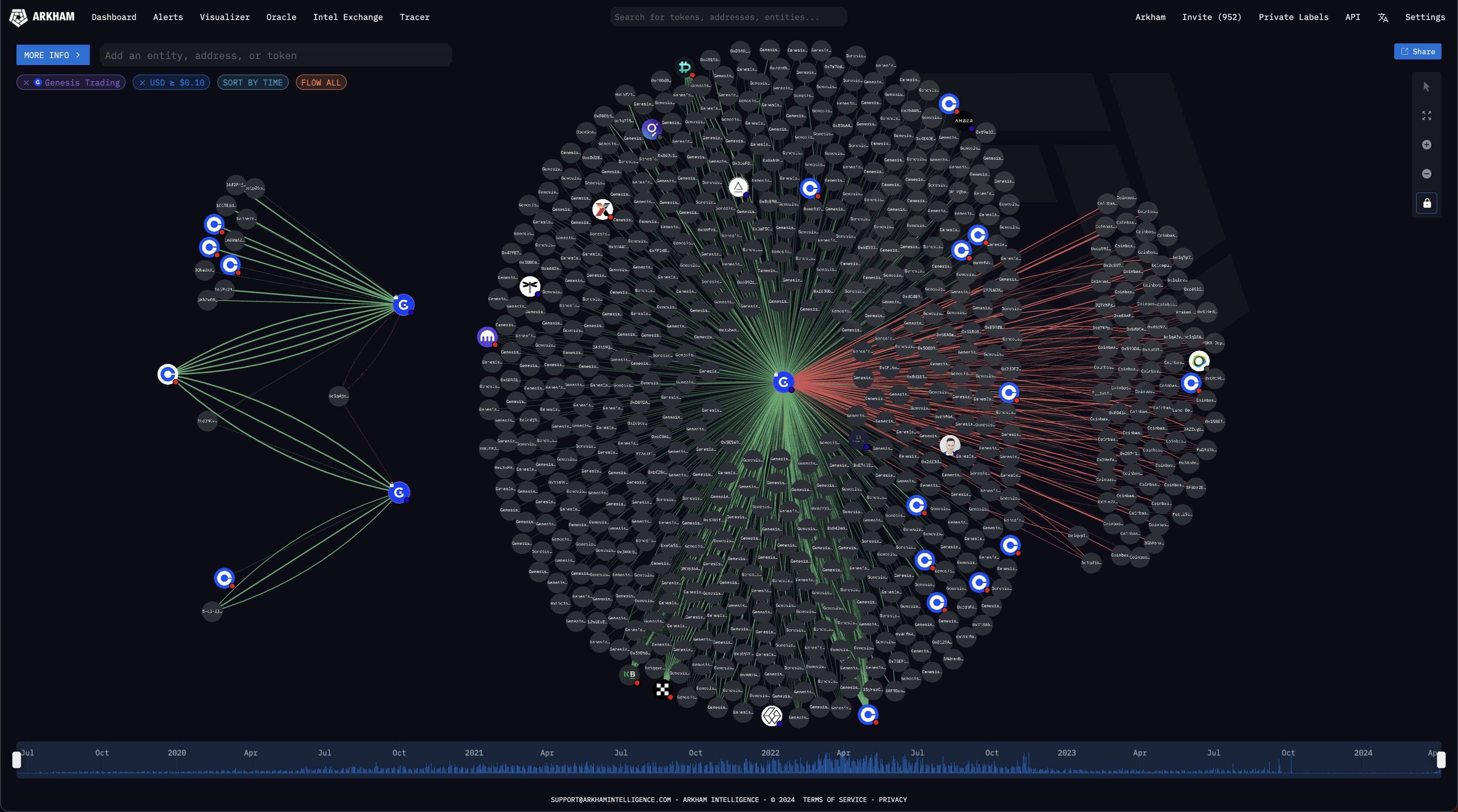Remove the USD ≥ $0.10 filter

pos(142,82)
